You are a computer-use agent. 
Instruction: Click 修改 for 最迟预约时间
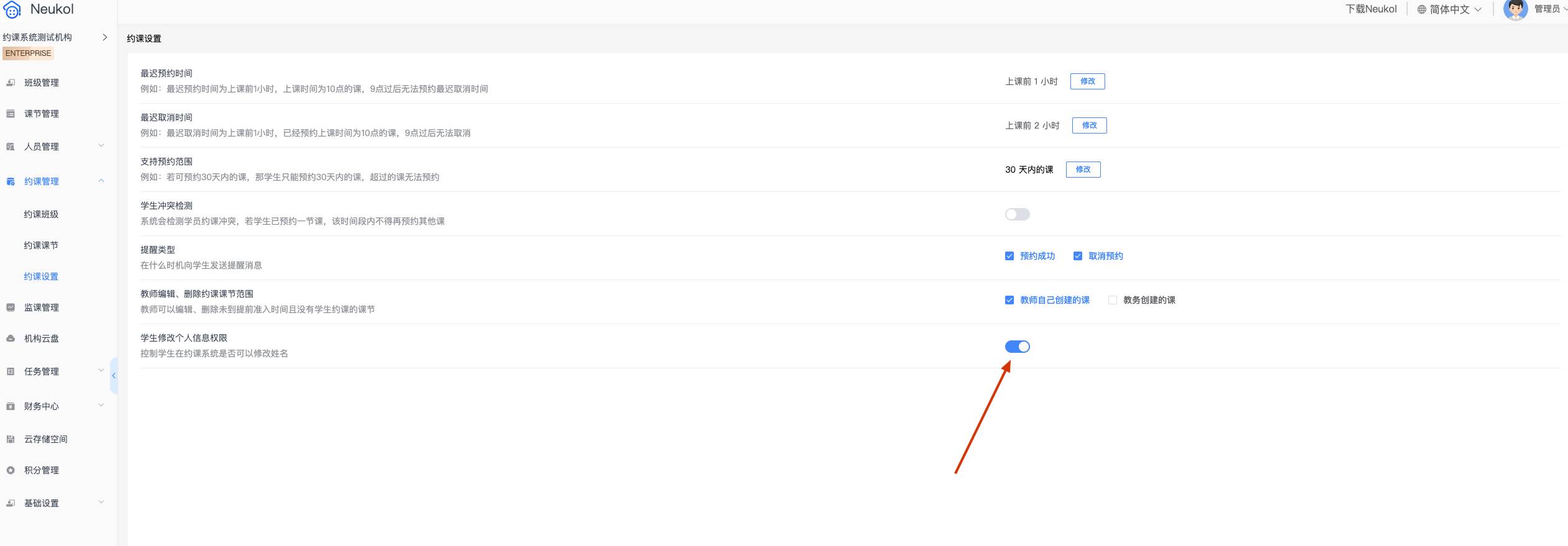pos(1087,81)
